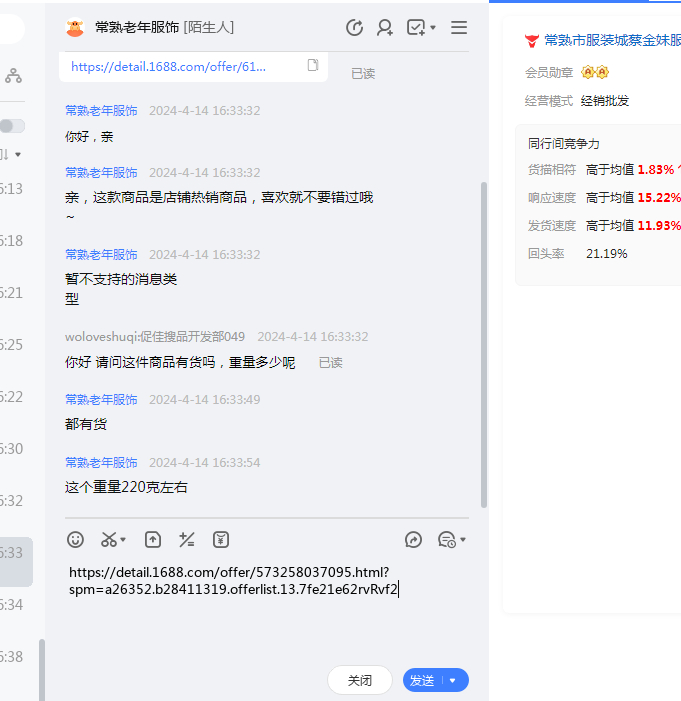Expand dropdown arrow beside task checkmark icon
This screenshot has height=701, width=681.
[x=433, y=28]
